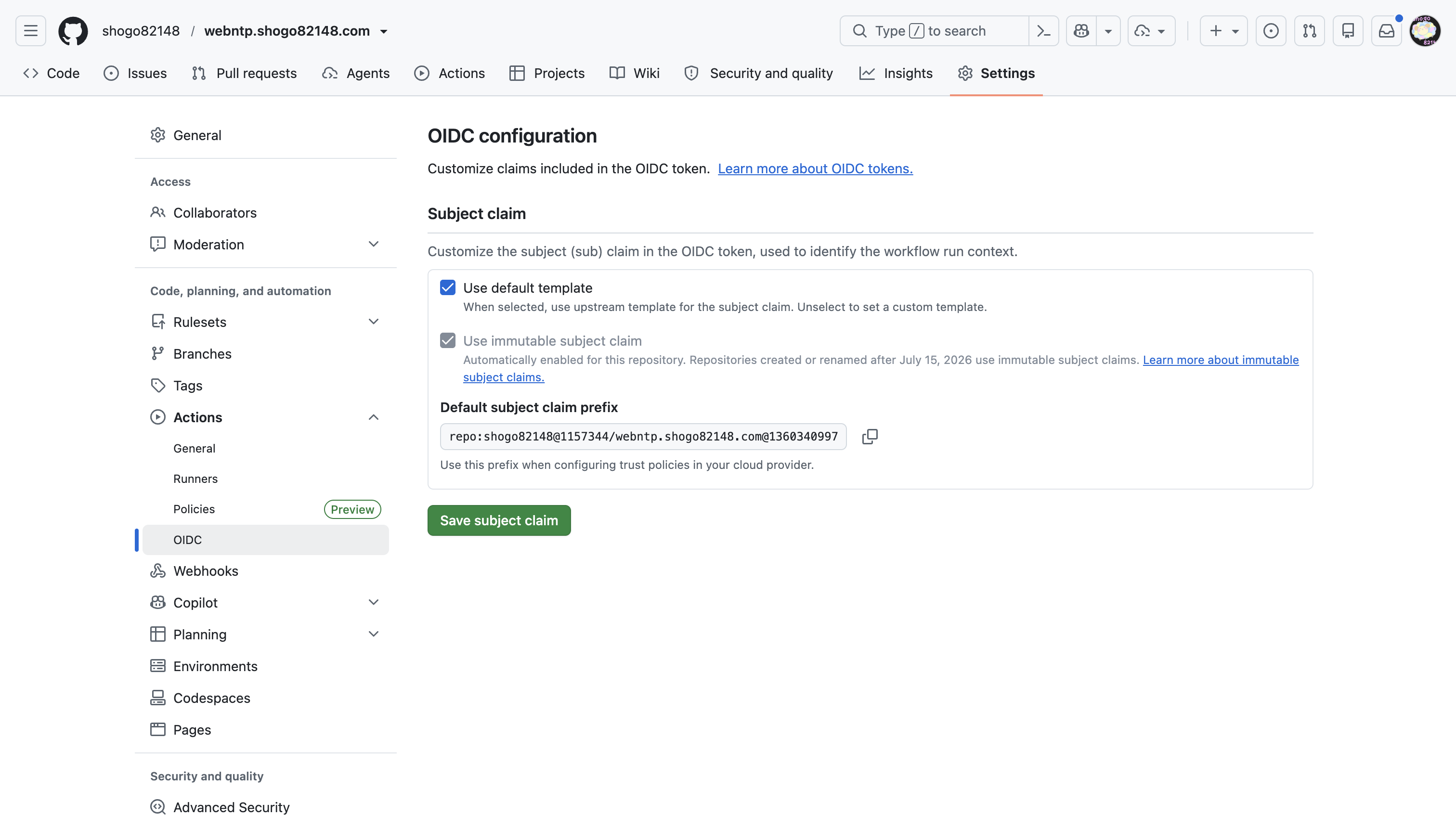Open your pull requests header icon
This screenshot has width=1456, height=829.
(x=1309, y=31)
